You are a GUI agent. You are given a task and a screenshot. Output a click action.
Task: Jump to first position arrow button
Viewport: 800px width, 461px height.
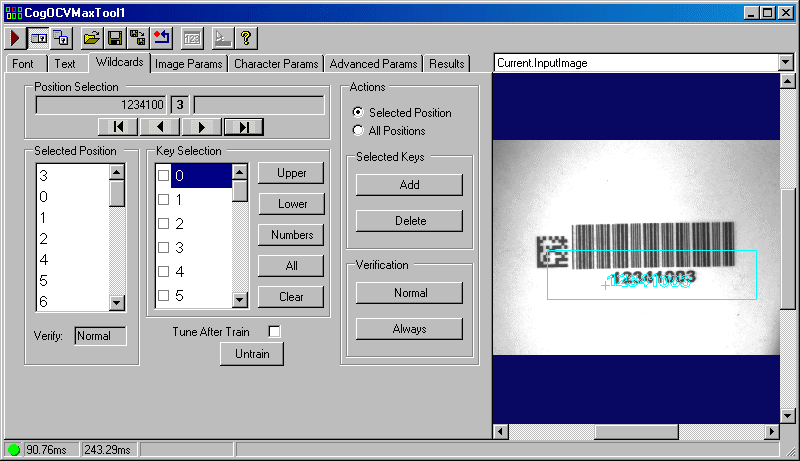118,126
